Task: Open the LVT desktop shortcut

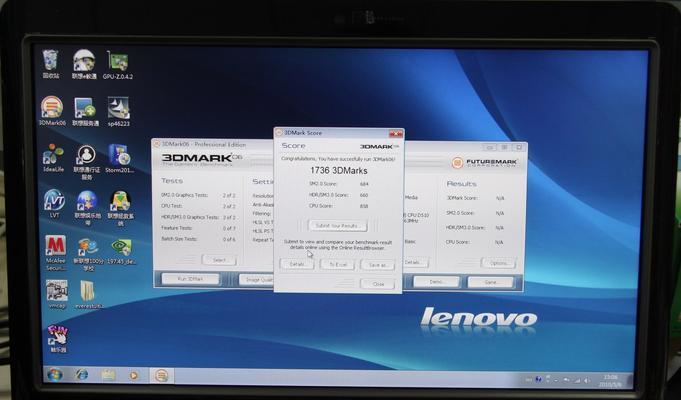Action: tap(54, 203)
